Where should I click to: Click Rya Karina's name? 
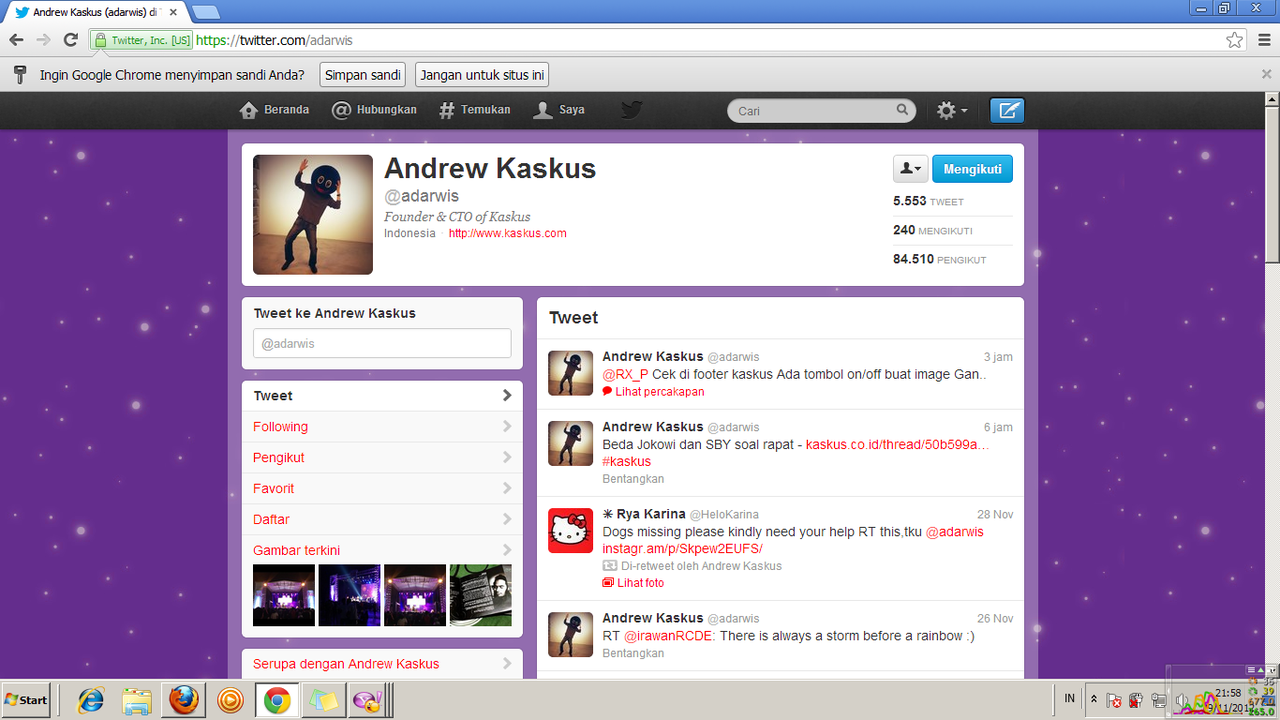[650, 514]
